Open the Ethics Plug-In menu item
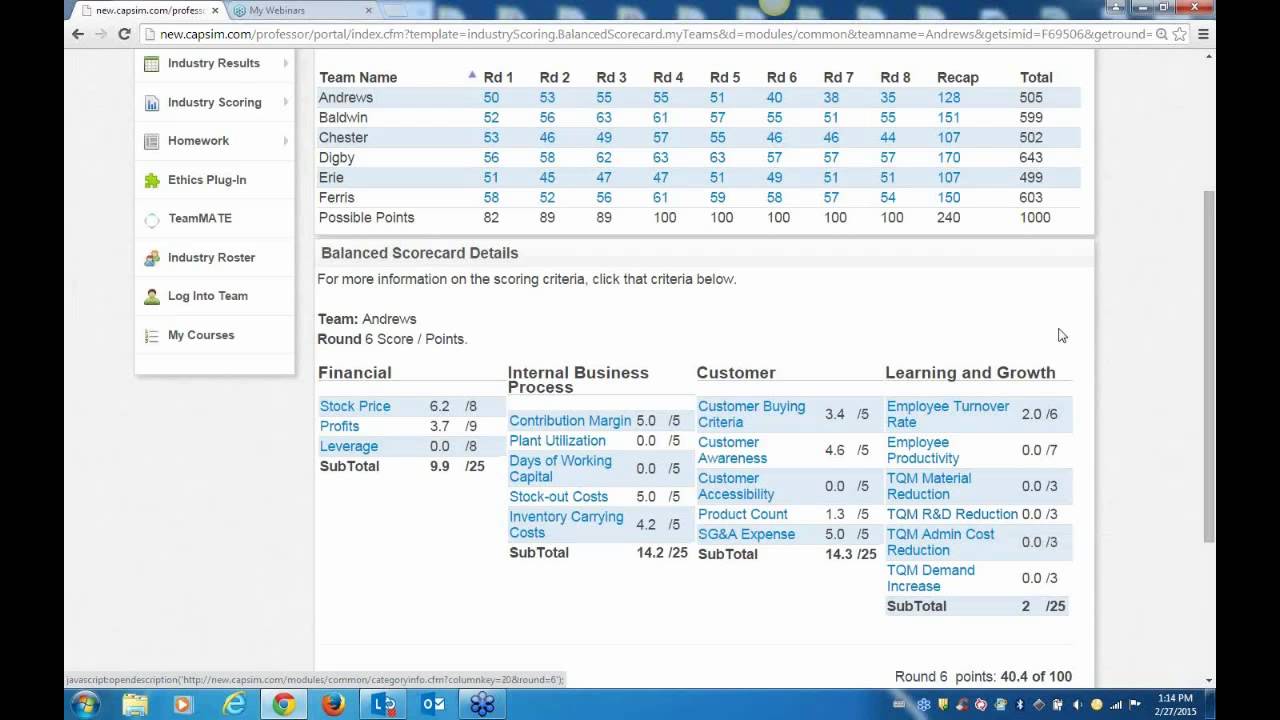 [x=207, y=180]
